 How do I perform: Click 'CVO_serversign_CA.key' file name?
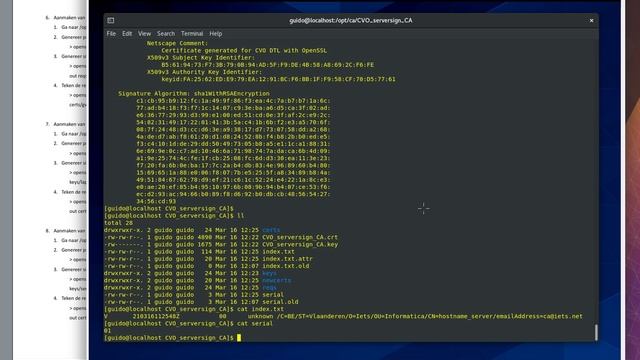click(300, 244)
